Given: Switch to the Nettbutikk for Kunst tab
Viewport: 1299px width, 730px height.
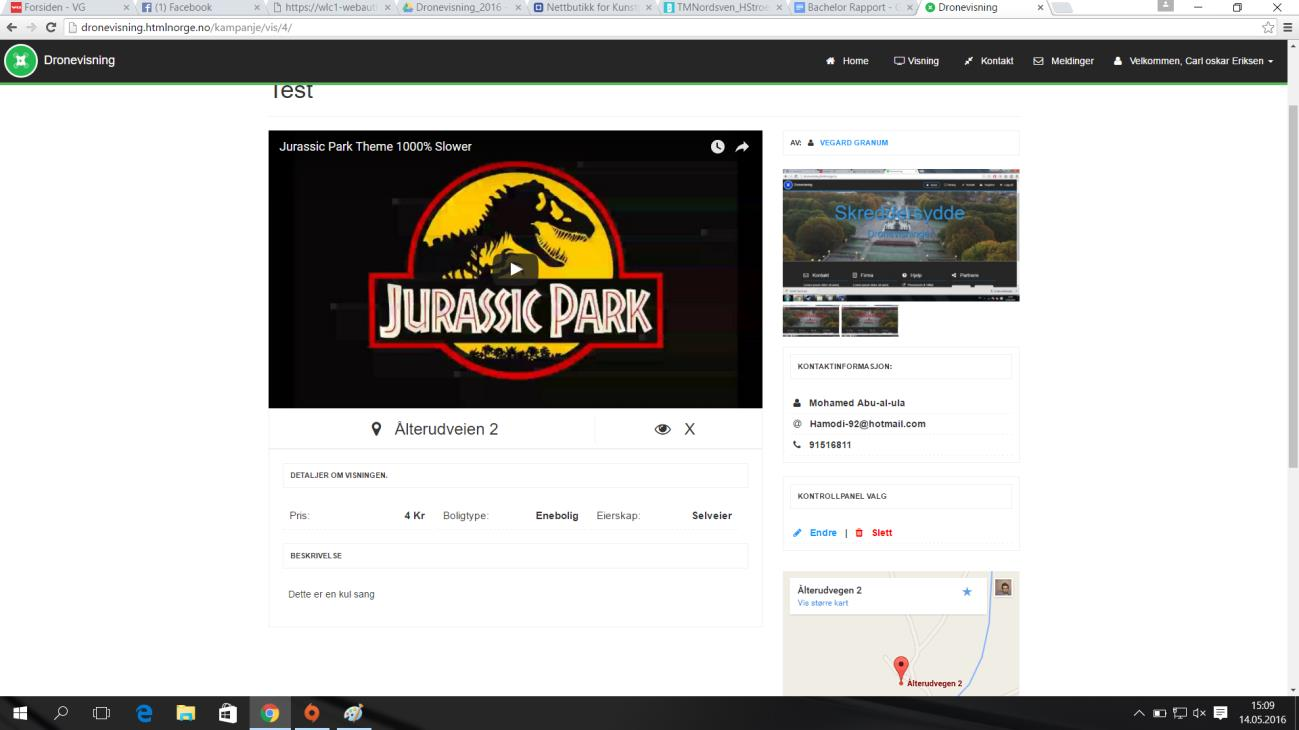Looking at the screenshot, I should coord(592,8).
